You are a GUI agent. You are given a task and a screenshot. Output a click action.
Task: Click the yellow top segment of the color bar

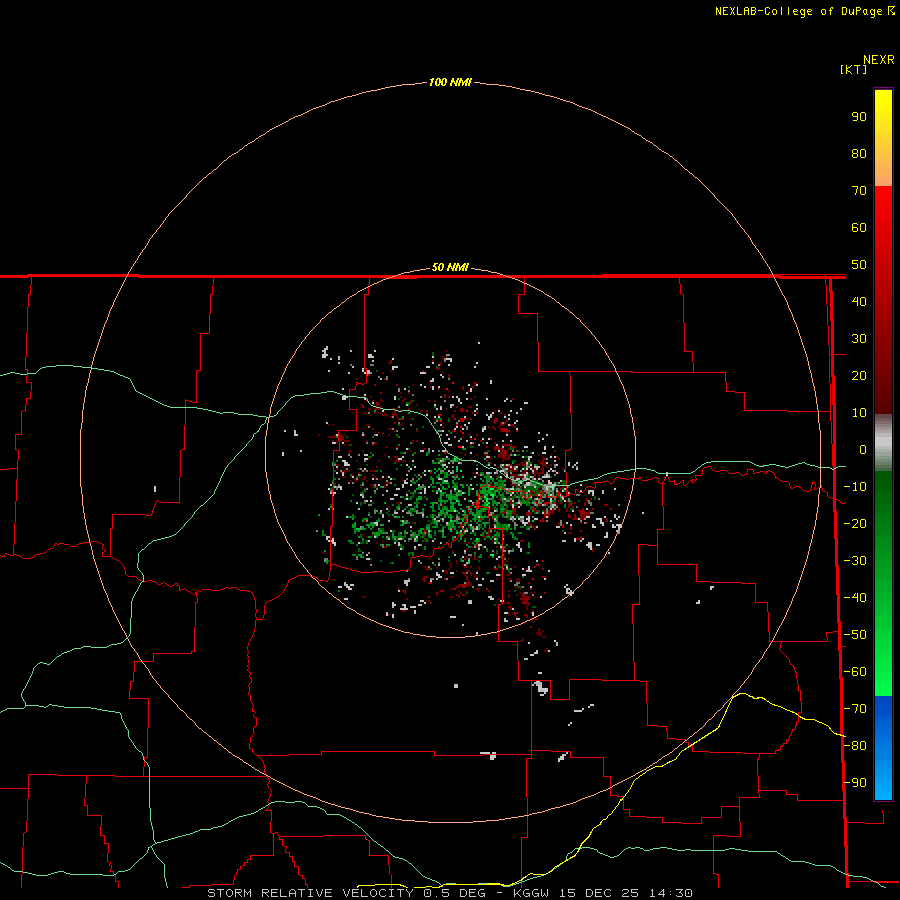click(x=883, y=138)
